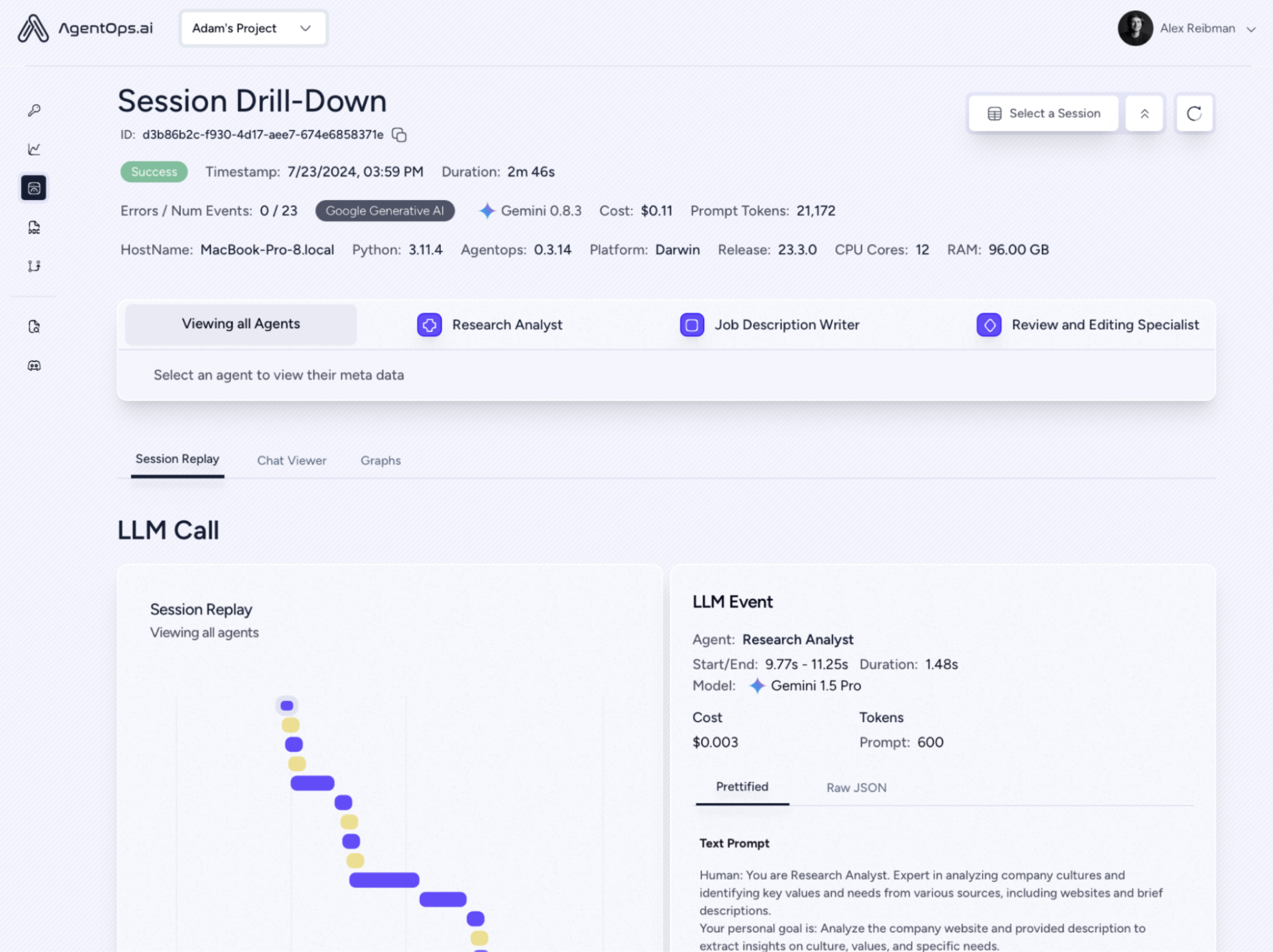
Task: Click the integrations/branch sidebar icon
Action: tap(34, 265)
